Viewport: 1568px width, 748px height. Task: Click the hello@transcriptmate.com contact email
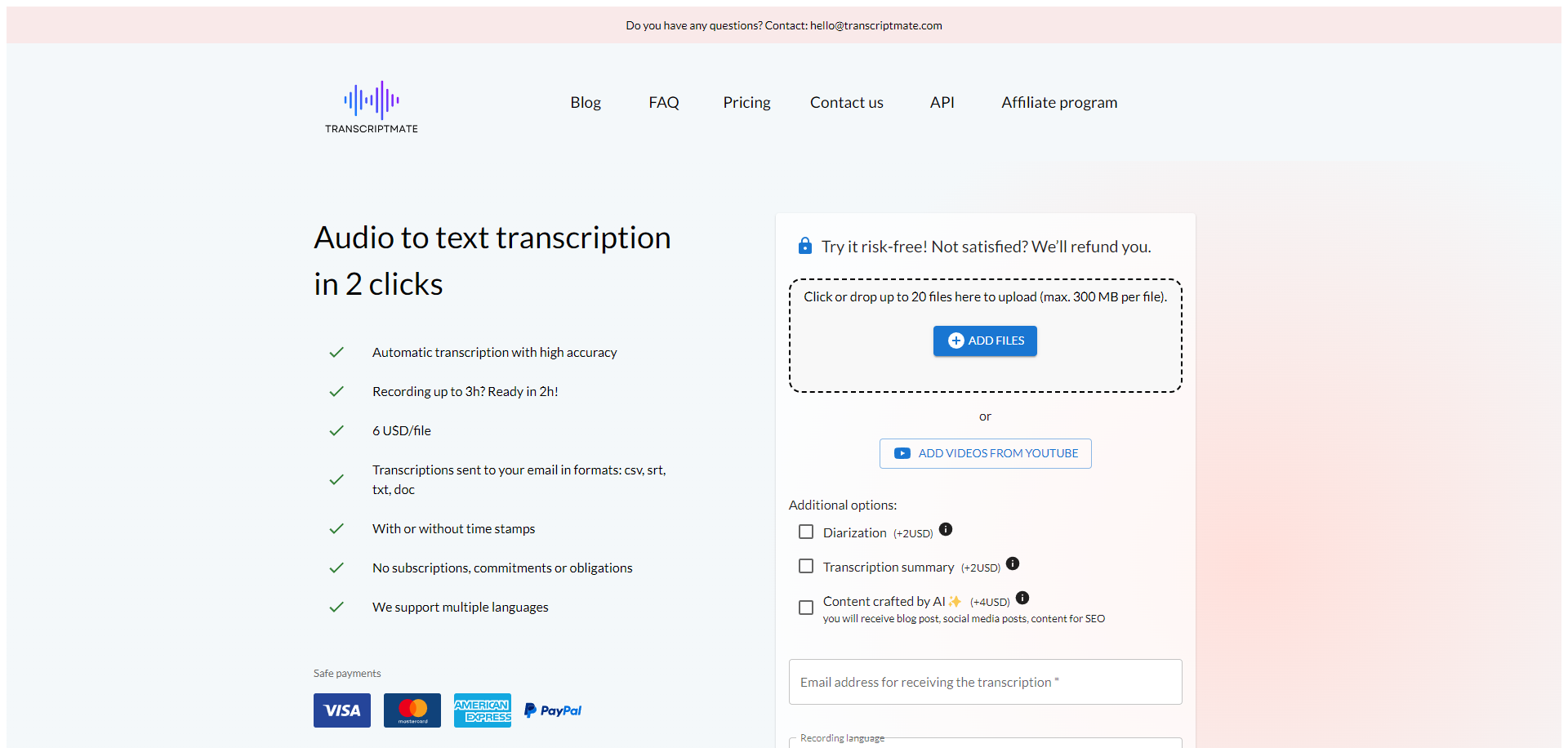[876, 25]
